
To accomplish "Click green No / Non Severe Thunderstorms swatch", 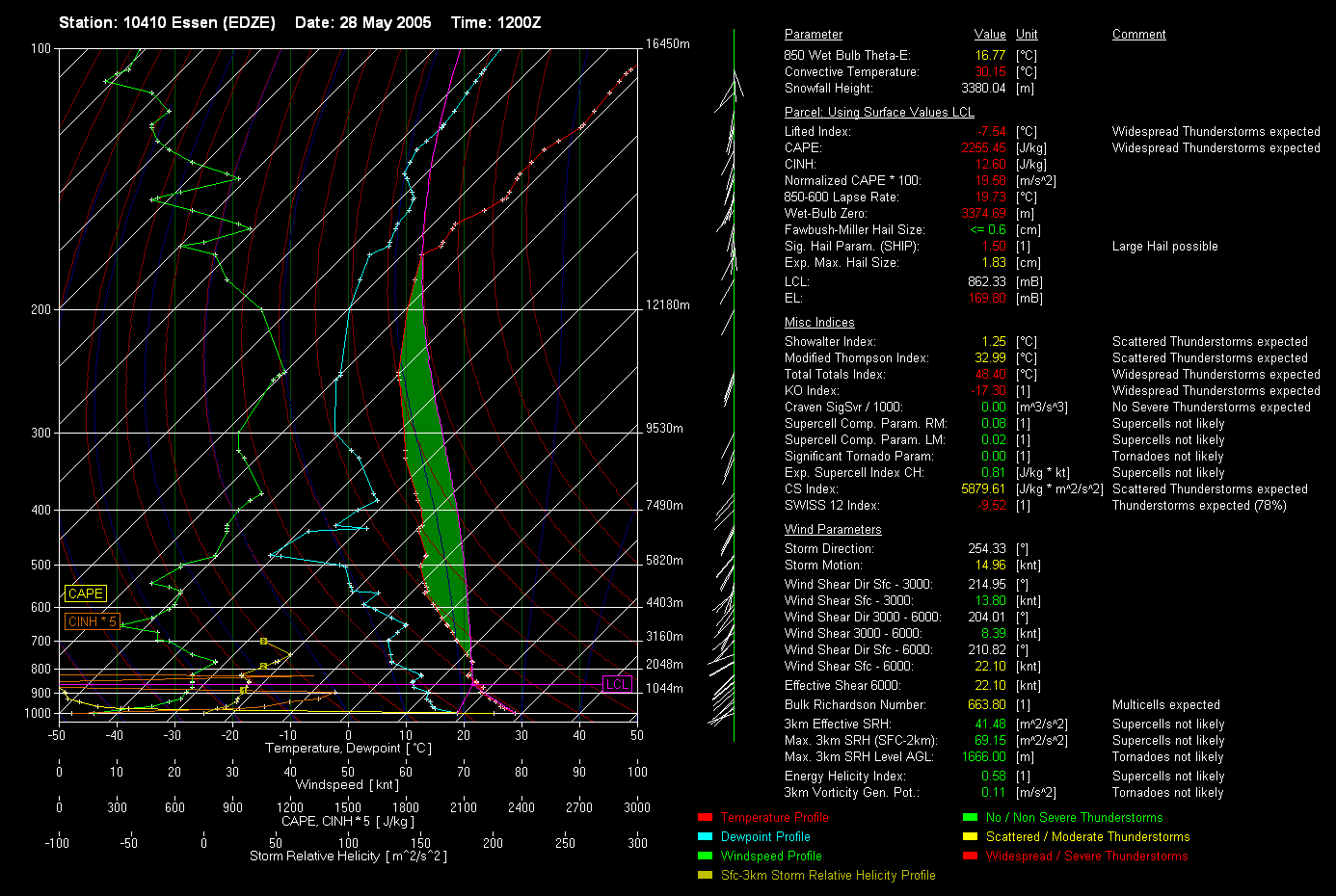I will tap(970, 817).
